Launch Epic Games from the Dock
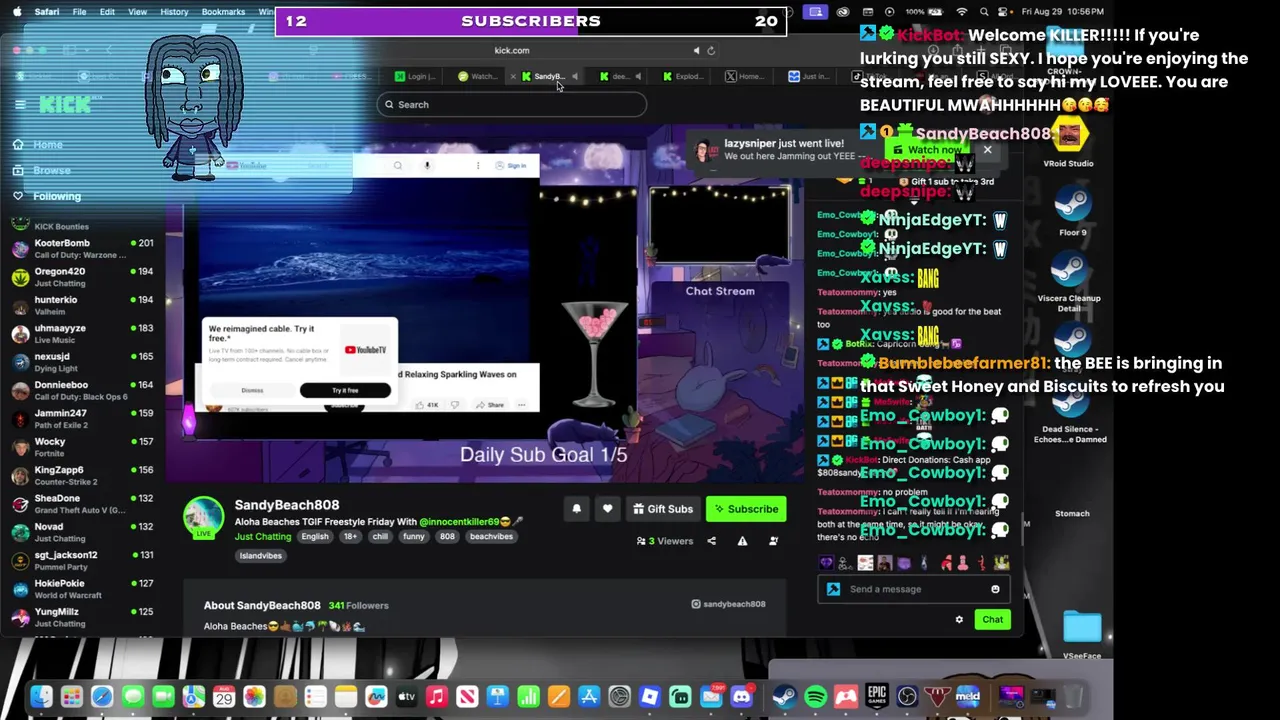The image size is (1280, 720). (x=877, y=697)
